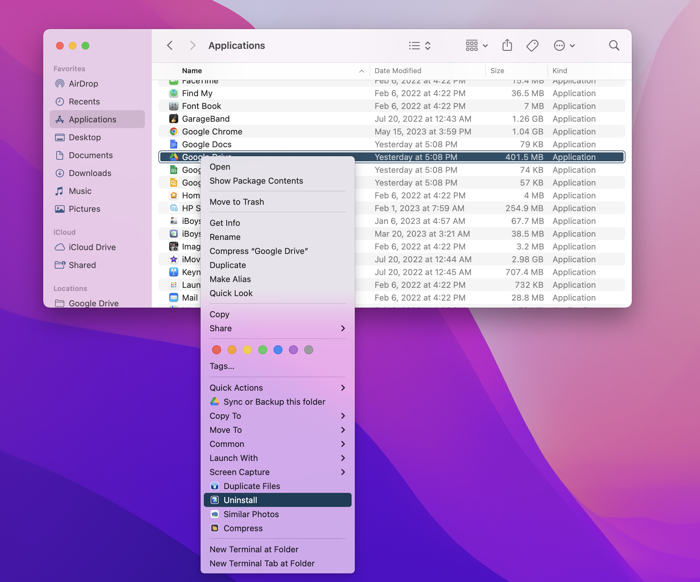Apply the blue color tag
700x582 pixels.
[278, 350]
